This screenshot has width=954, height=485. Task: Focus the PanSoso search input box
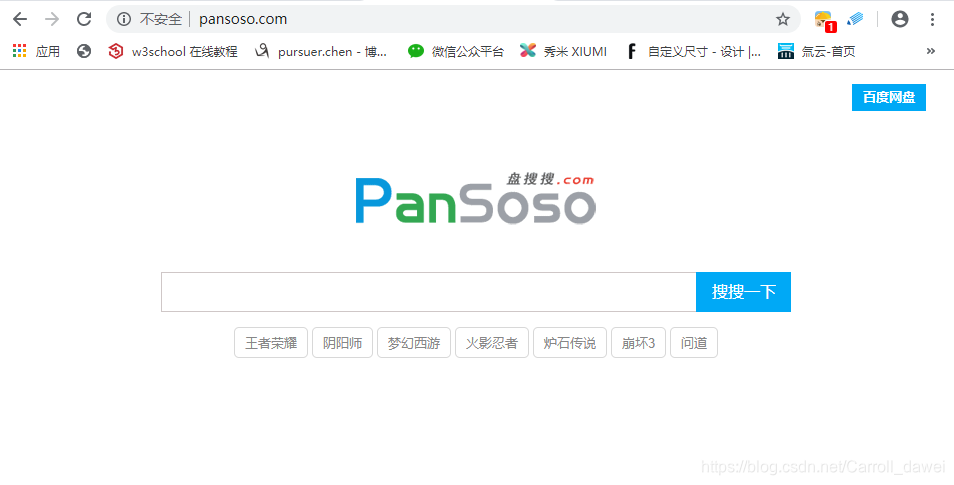pyautogui.click(x=428, y=292)
